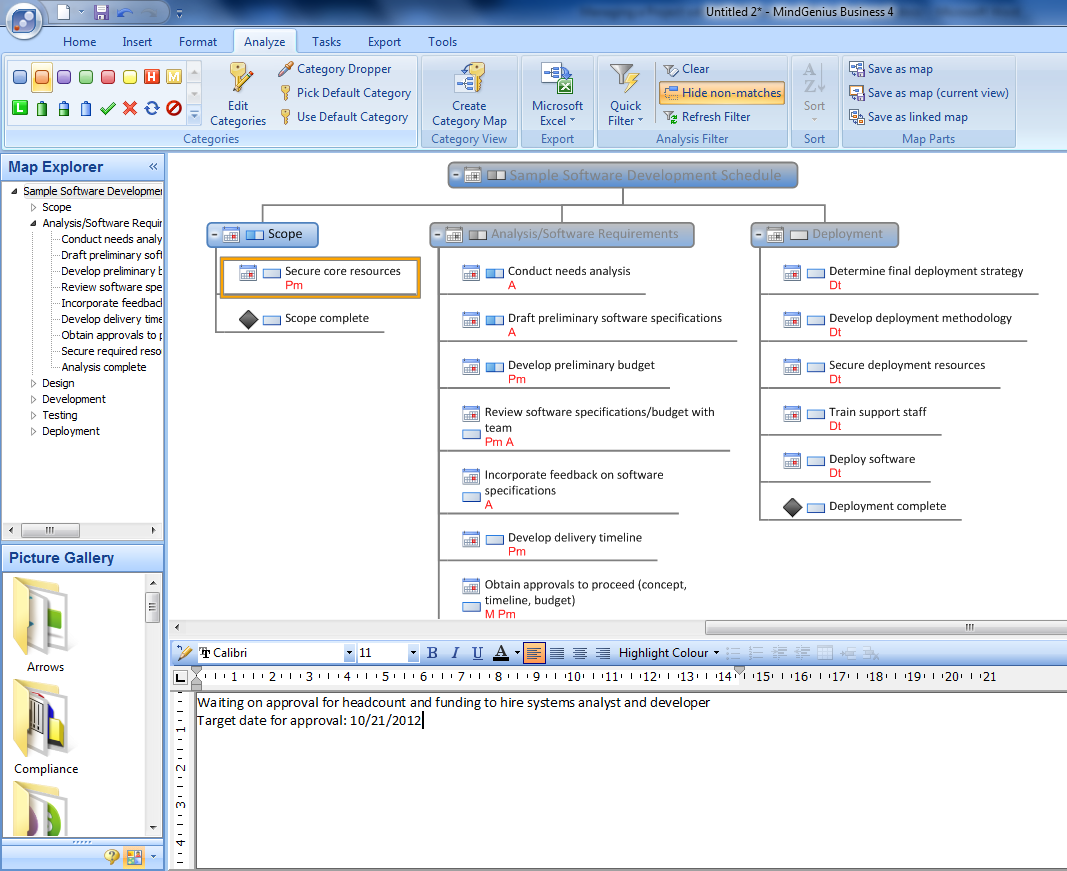Viewport: 1067px width, 871px height.
Task: Expand the Scope node in Map Explorer
Action: [x=33, y=207]
